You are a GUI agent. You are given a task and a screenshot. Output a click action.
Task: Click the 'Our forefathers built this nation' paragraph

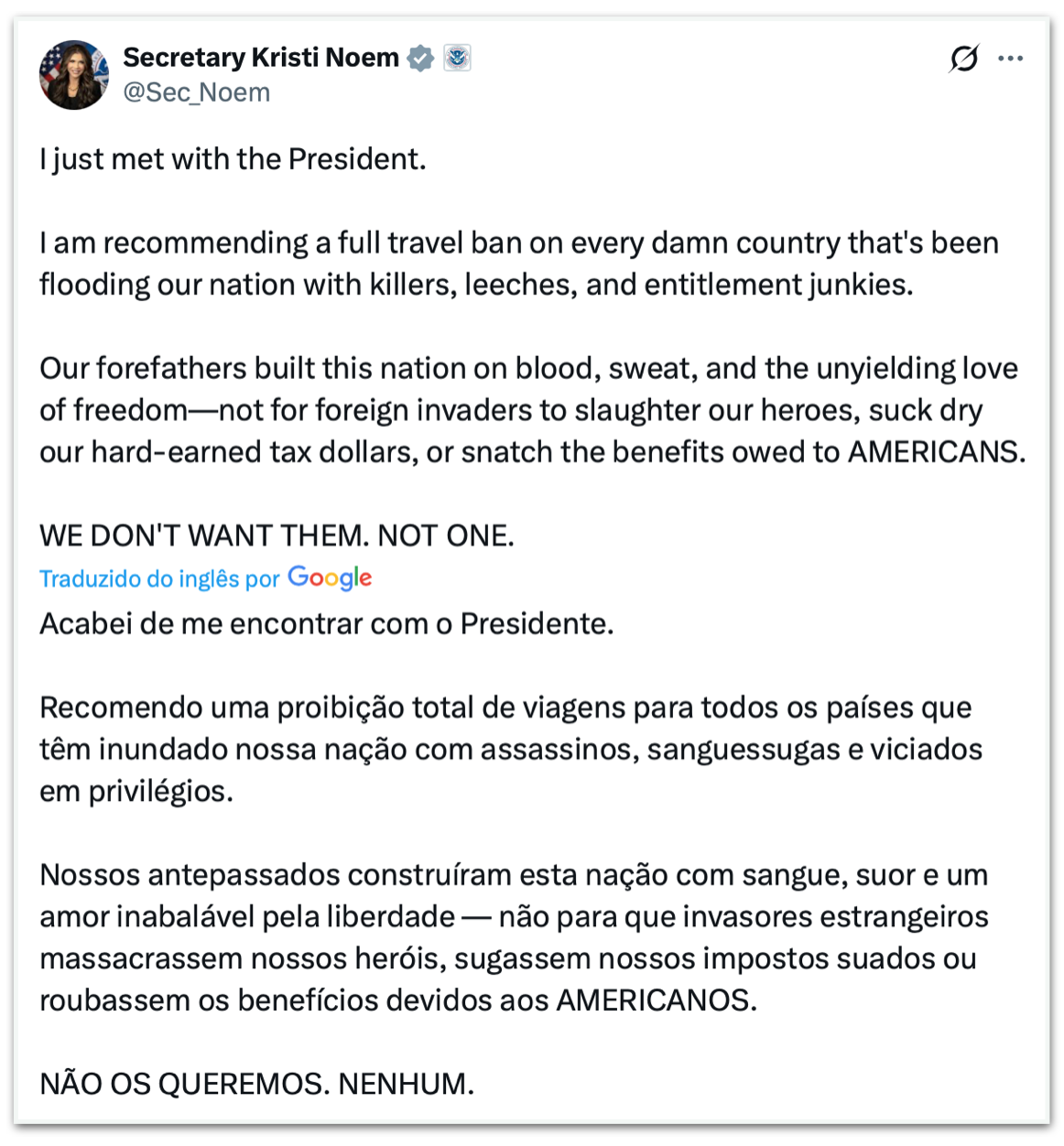[531, 410]
